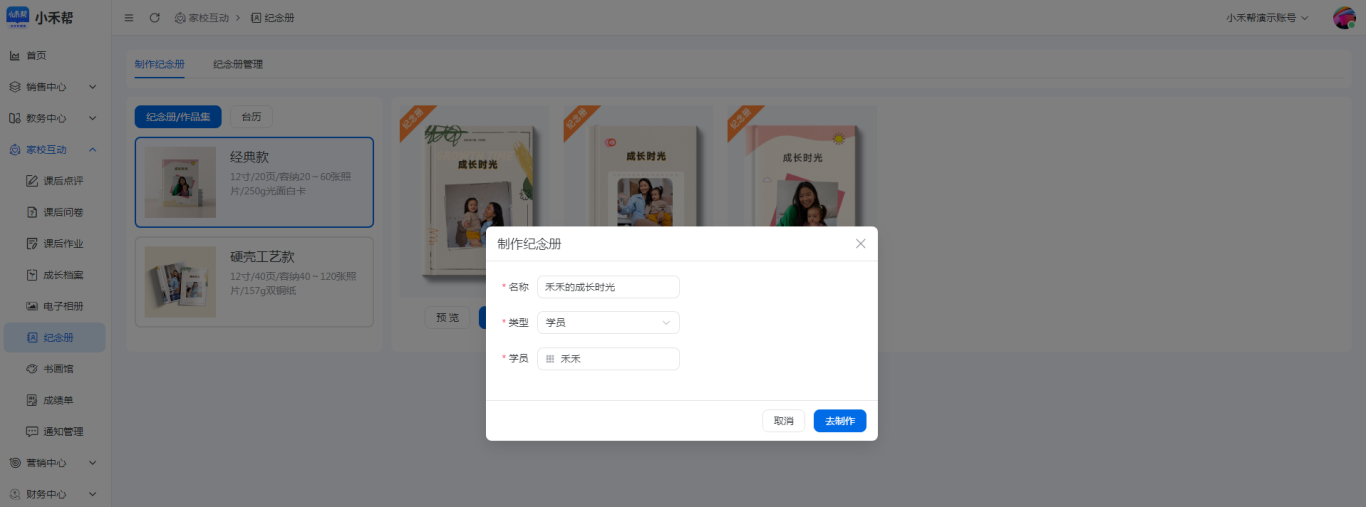
Task: Click the refresh icon in top bar
Action: point(154,18)
